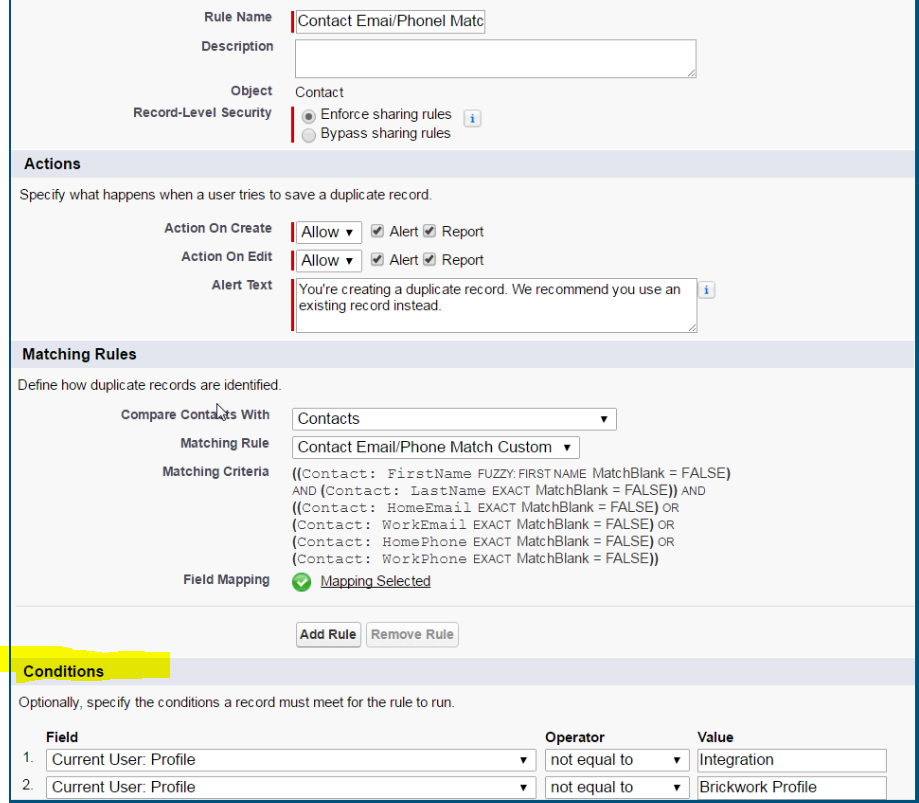Click the WorkPhone EXACT criteria line

click(475, 559)
